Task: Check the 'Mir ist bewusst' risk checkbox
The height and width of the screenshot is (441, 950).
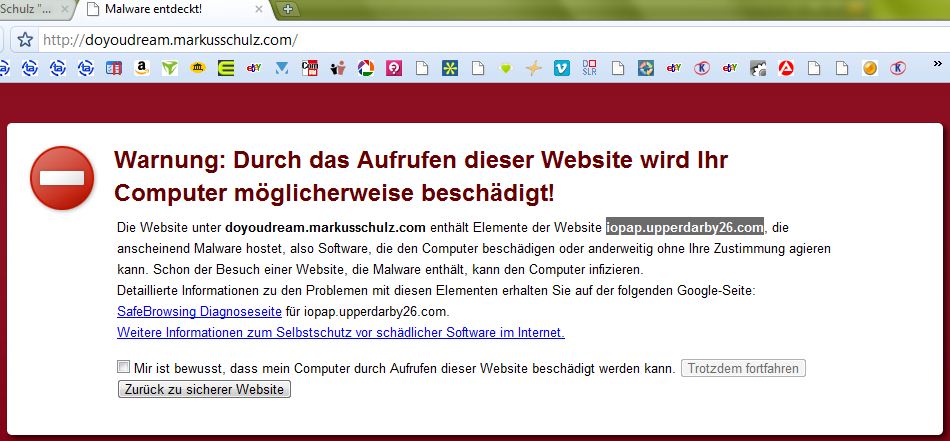Action: 123,367
